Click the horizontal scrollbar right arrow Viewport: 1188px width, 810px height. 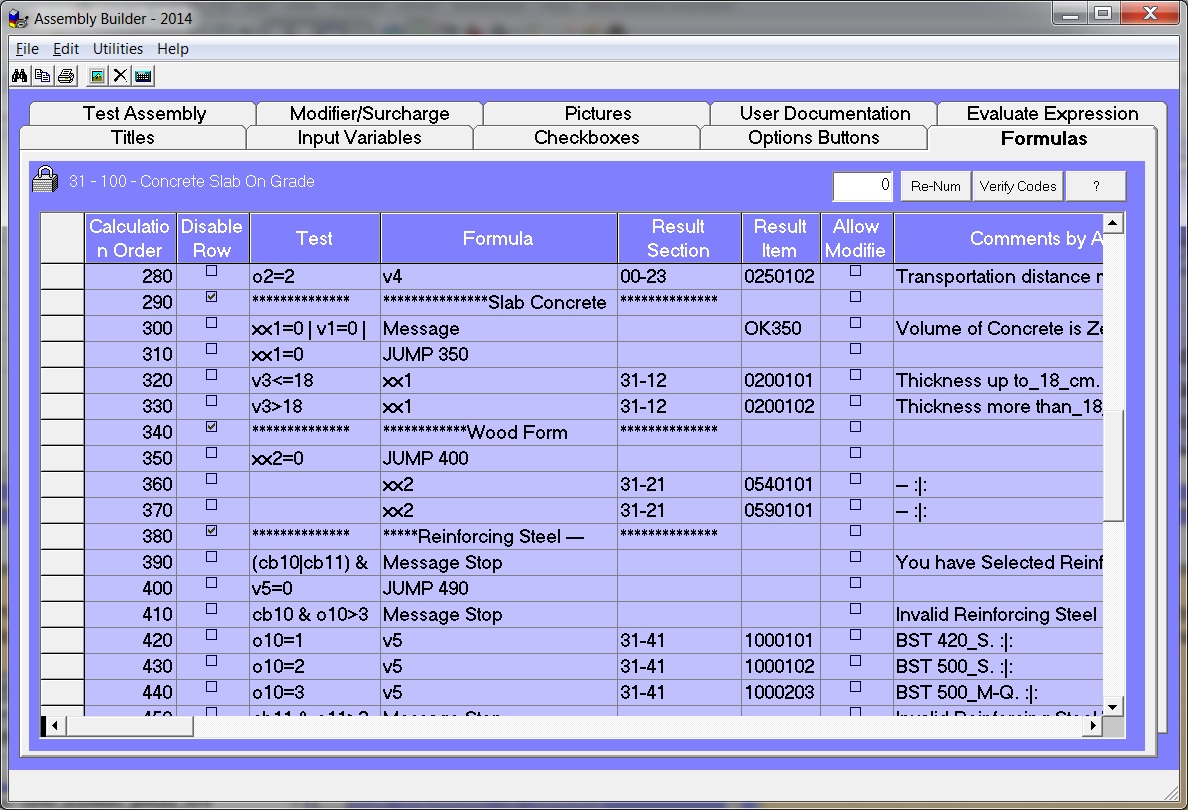tap(1094, 726)
